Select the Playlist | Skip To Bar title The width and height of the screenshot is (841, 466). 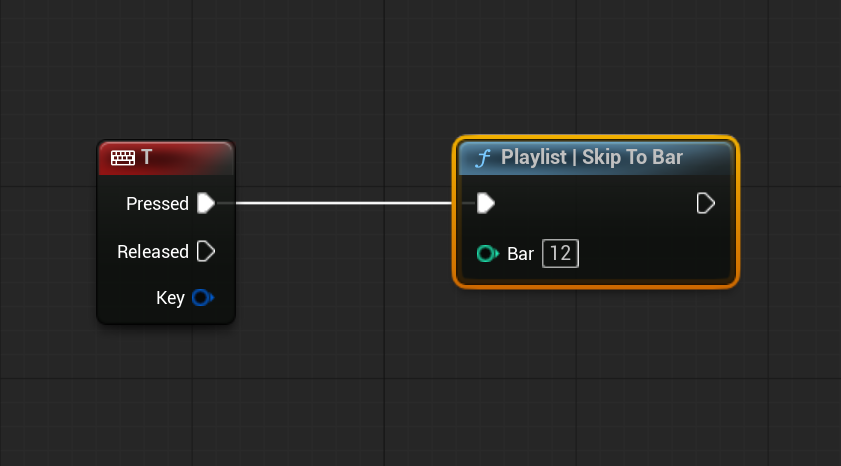pyautogui.click(x=591, y=158)
